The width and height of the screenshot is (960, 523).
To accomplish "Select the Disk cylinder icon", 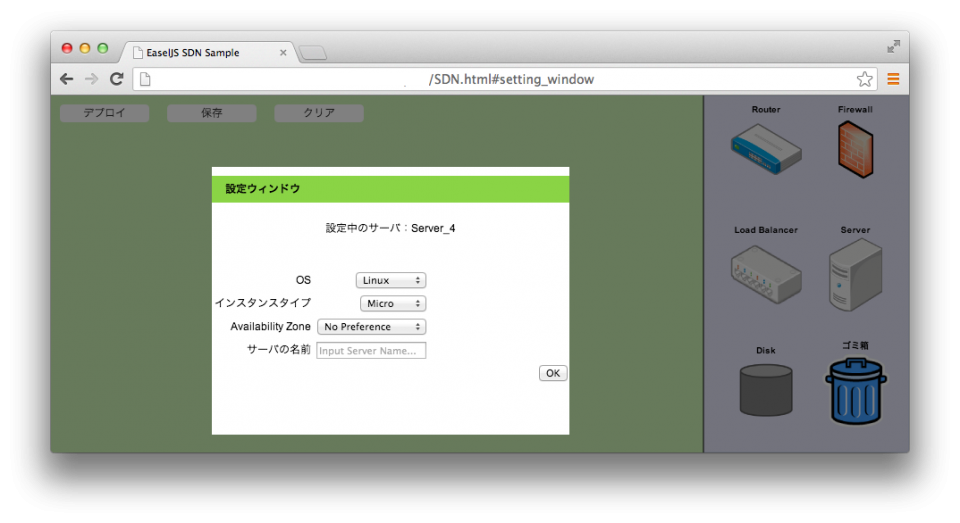I will (766, 390).
